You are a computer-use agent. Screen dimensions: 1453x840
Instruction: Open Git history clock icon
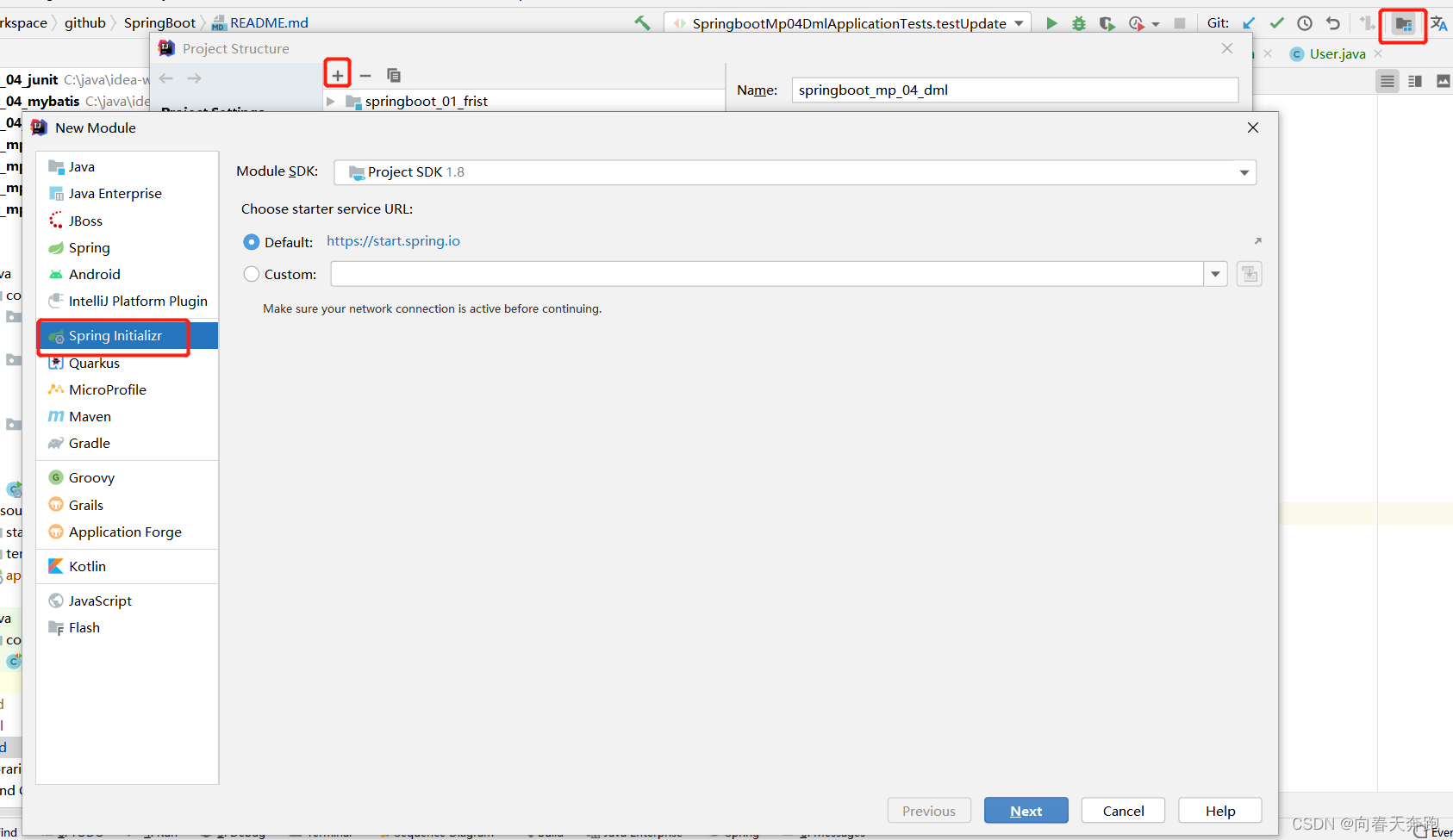pyautogui.click(x=1305, y=23)
